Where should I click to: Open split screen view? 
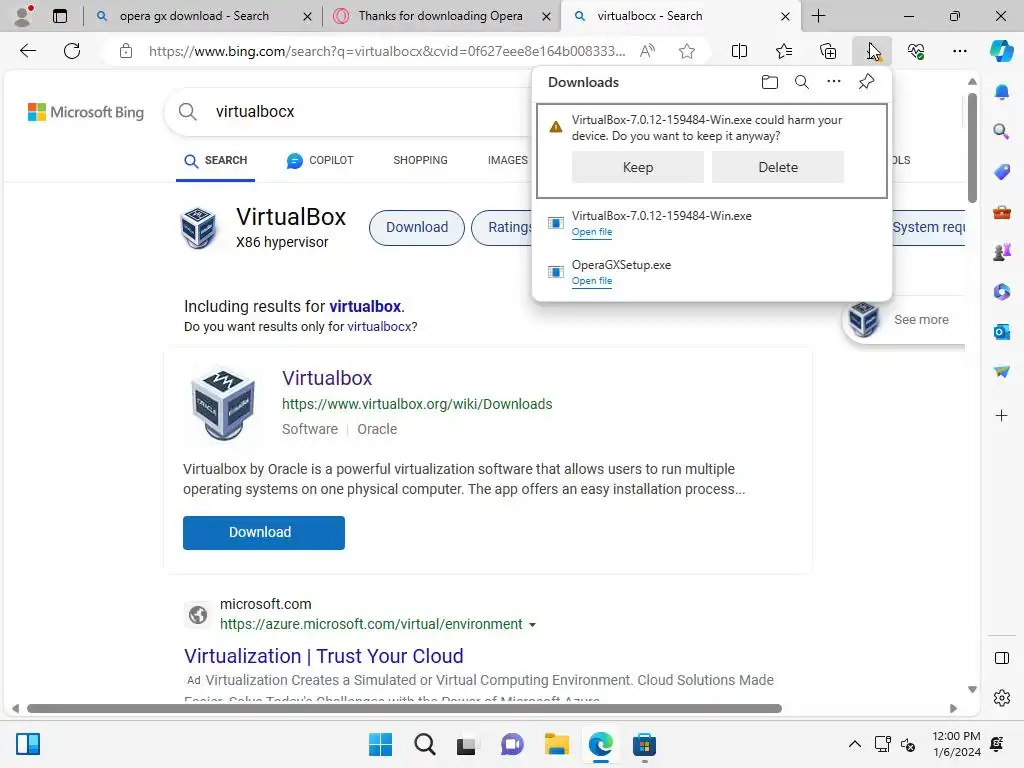click(x=739, y=51)
